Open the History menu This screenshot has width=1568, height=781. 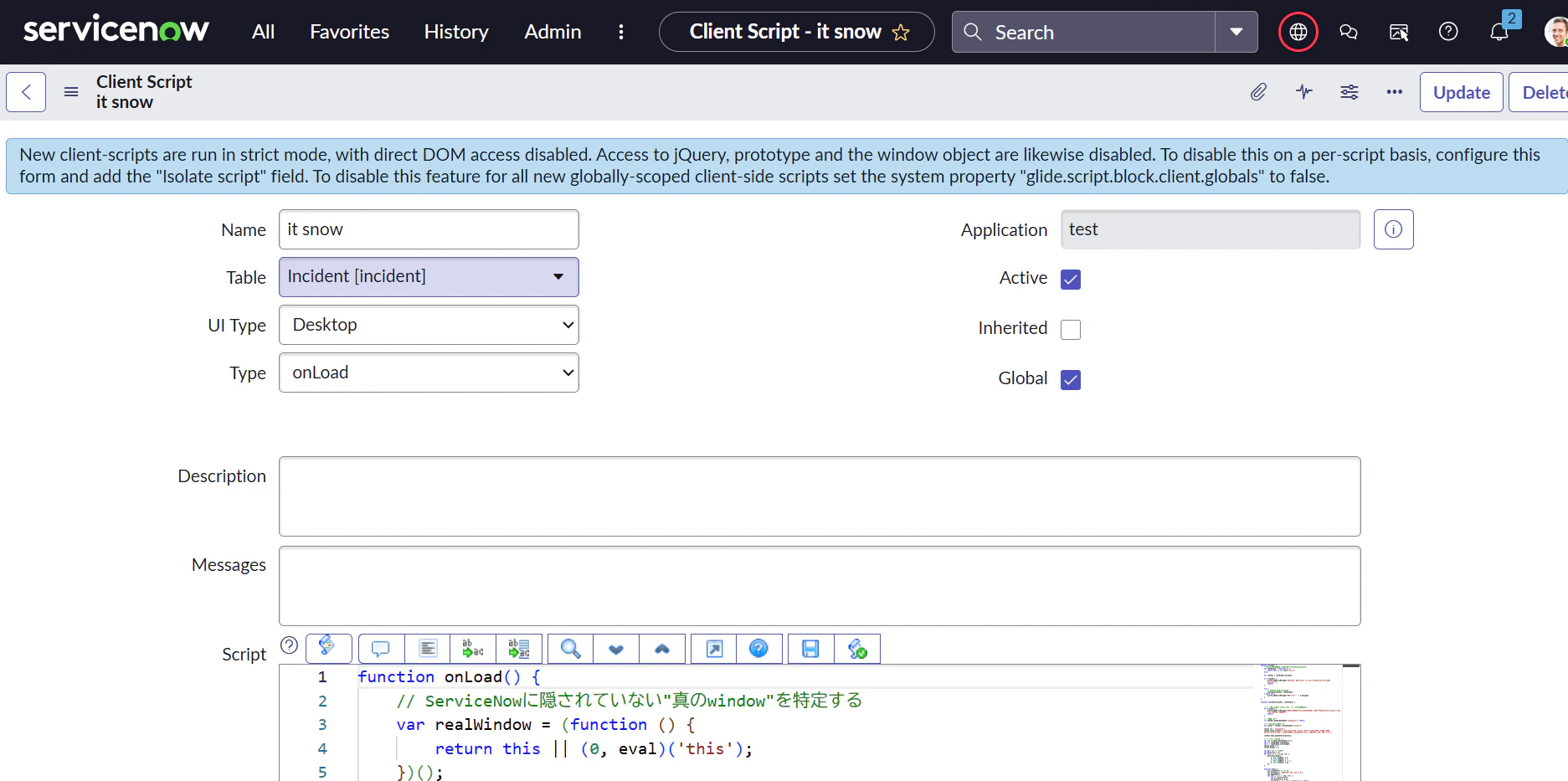(456, 32)
